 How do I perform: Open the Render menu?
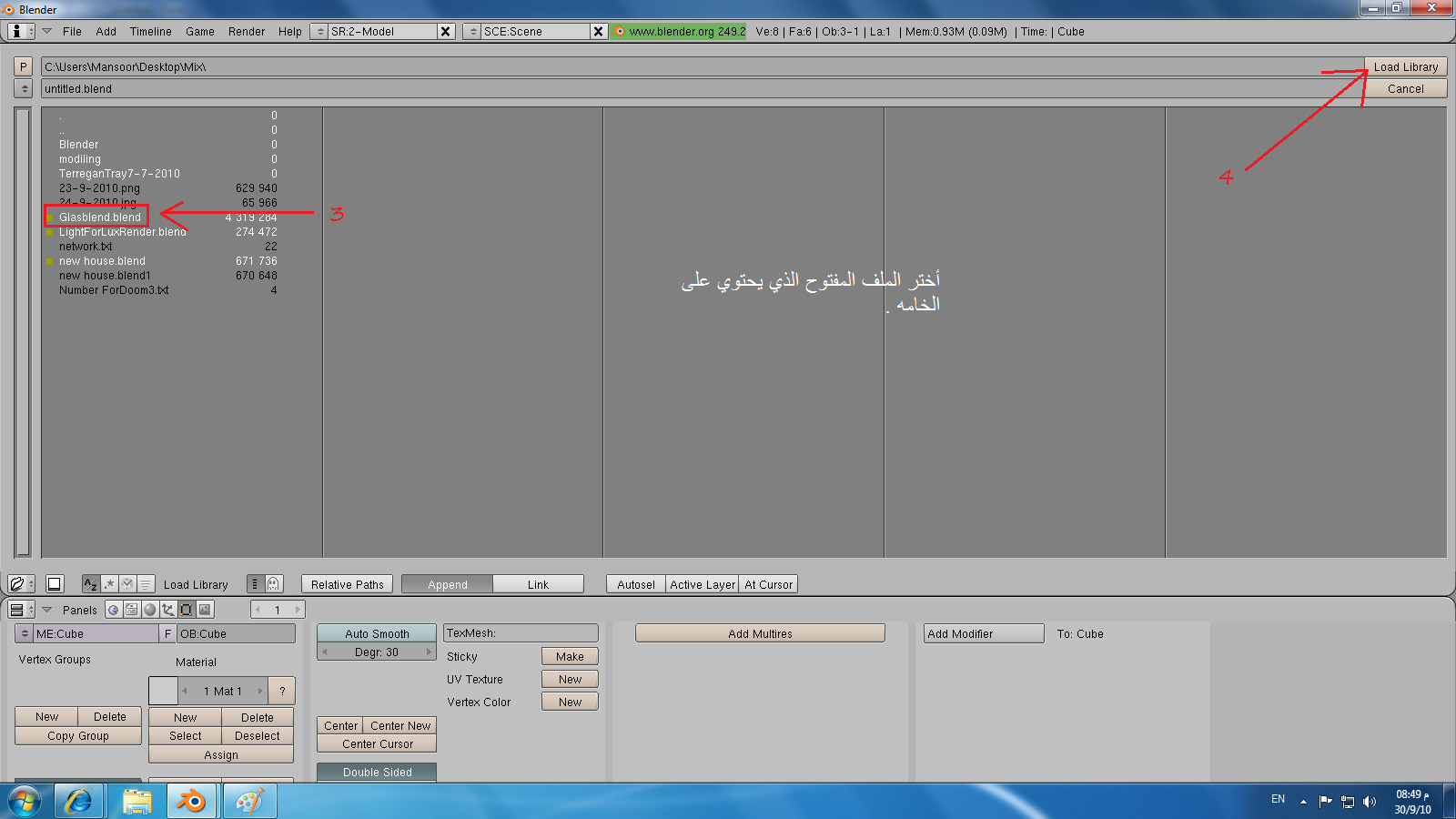coord(247,31)
